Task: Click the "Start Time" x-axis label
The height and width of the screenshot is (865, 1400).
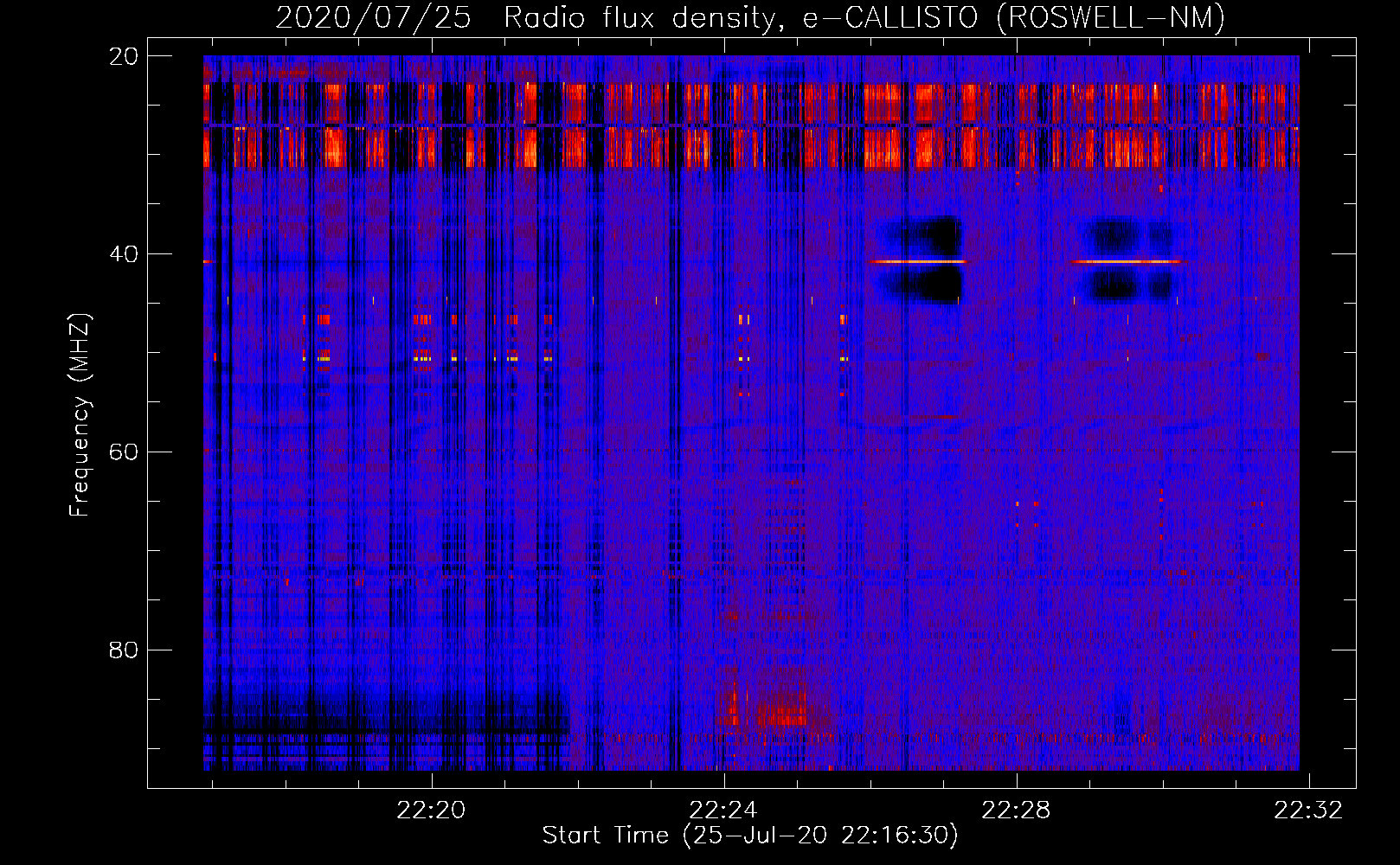Action: [750, 835]
